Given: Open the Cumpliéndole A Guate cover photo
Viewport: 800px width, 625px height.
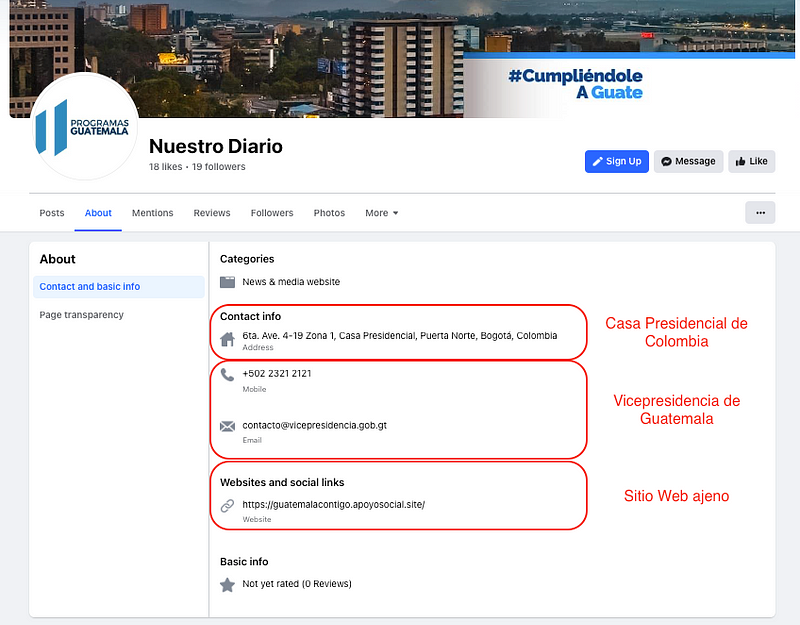Looking at the screenshot, I should click(402, 59).
